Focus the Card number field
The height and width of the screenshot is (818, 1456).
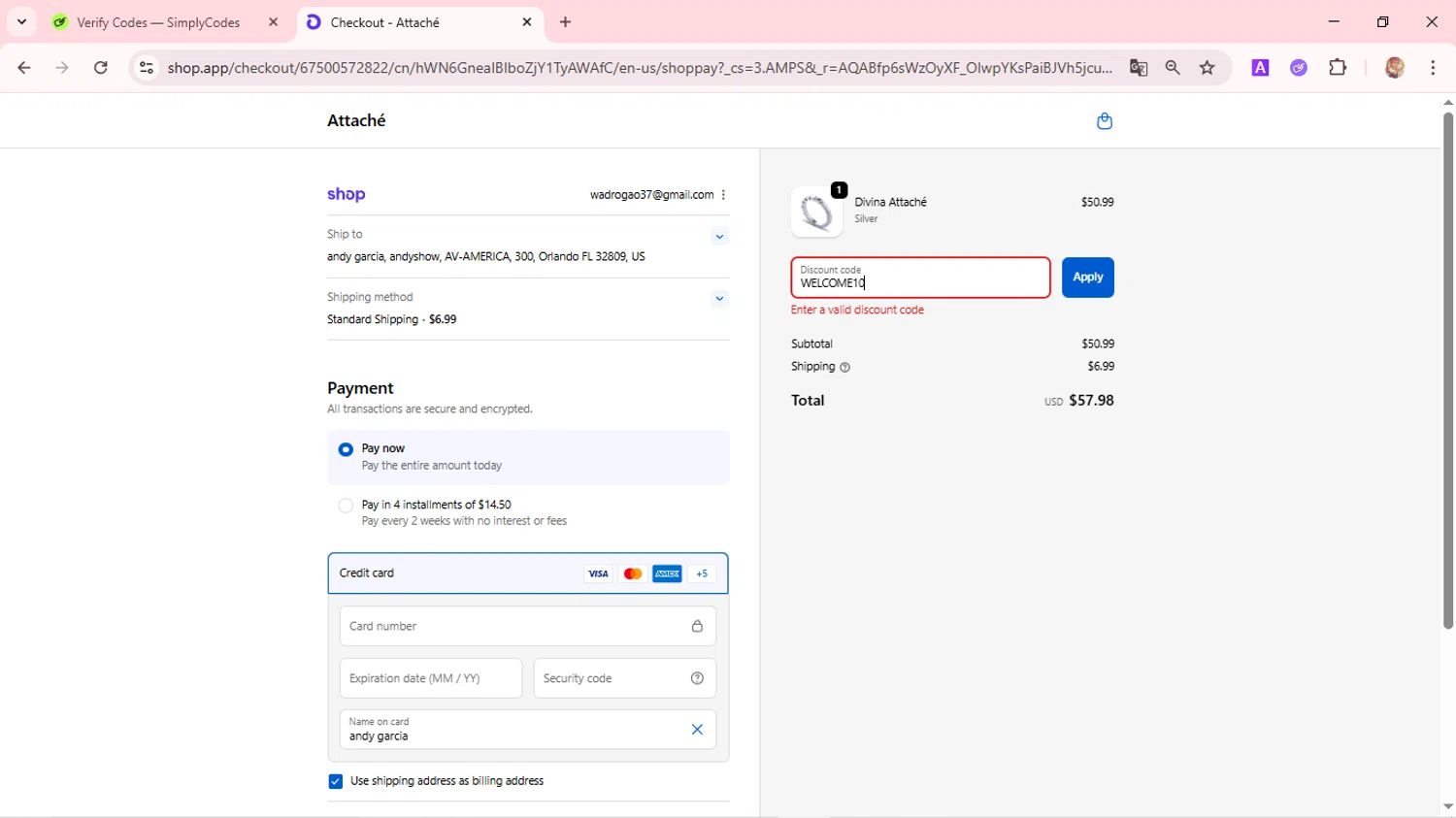[x=527, y=627]
